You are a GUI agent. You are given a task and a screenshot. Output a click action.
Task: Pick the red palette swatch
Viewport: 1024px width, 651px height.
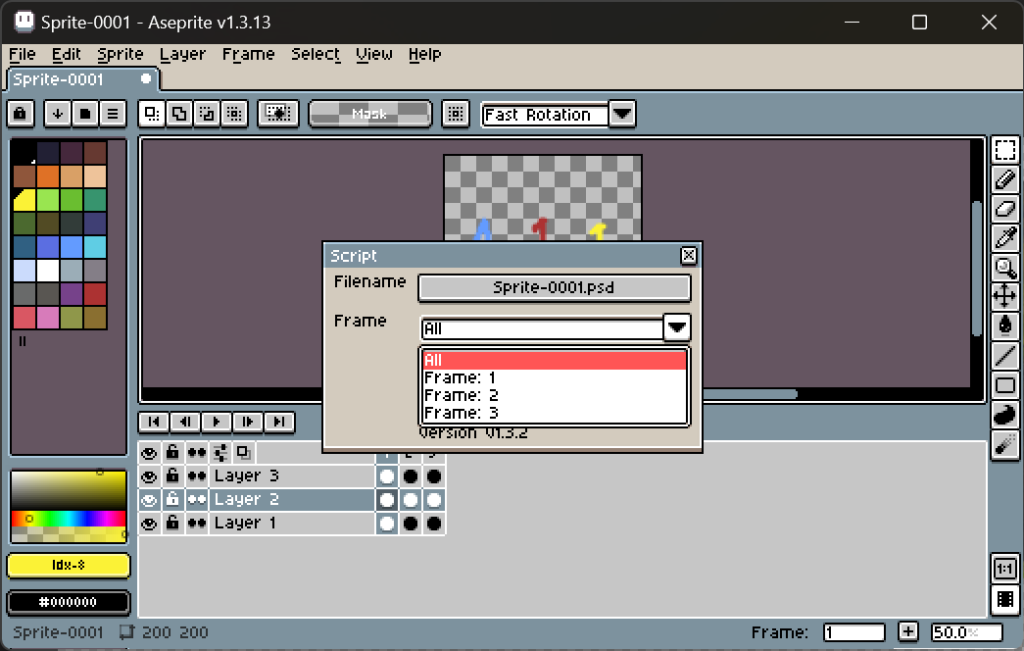[x=95, y=294]
